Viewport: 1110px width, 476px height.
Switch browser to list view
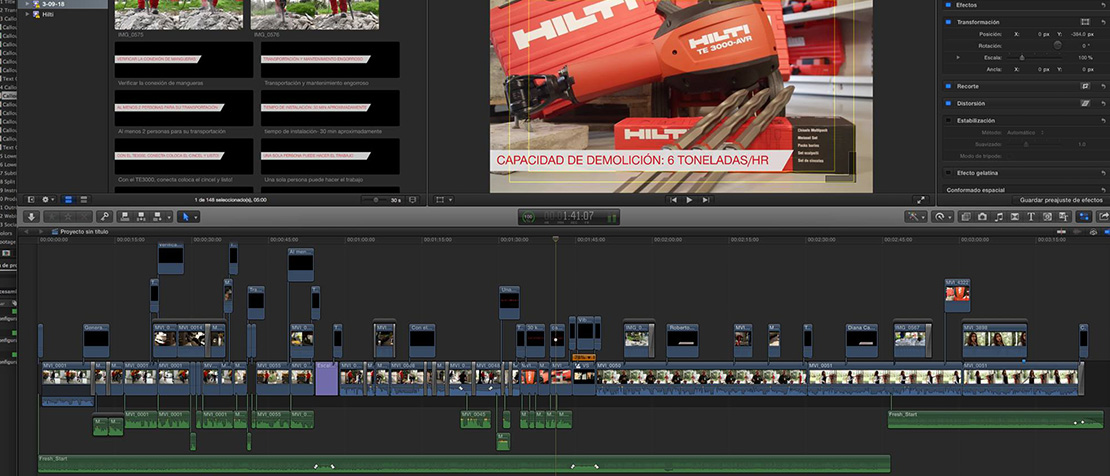(84, 200)
